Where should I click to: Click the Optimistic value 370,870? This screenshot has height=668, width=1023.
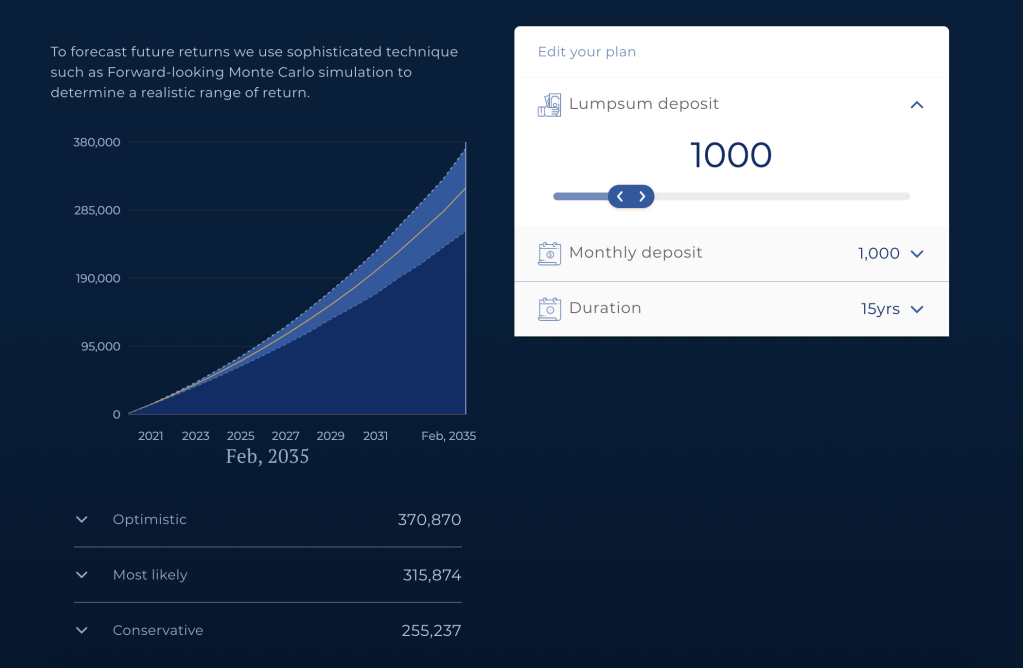429,520
